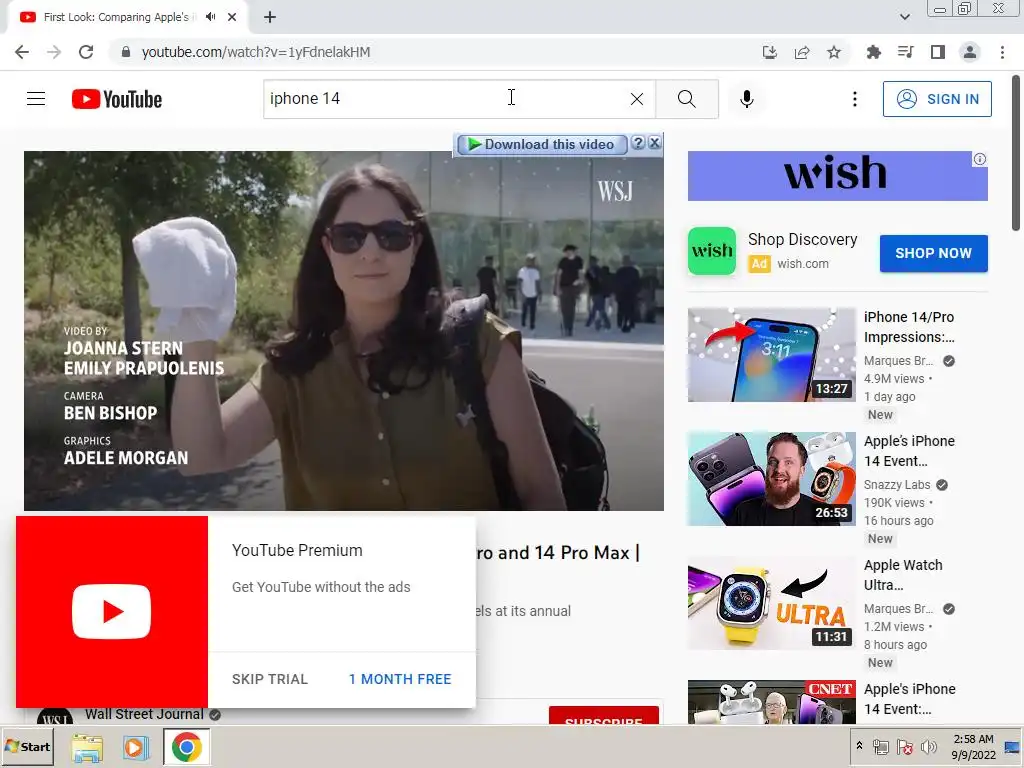Install app via address bar download icon
Image resolution: width=1024 pixels, height=768 pixels.
[x=770, y=52]
